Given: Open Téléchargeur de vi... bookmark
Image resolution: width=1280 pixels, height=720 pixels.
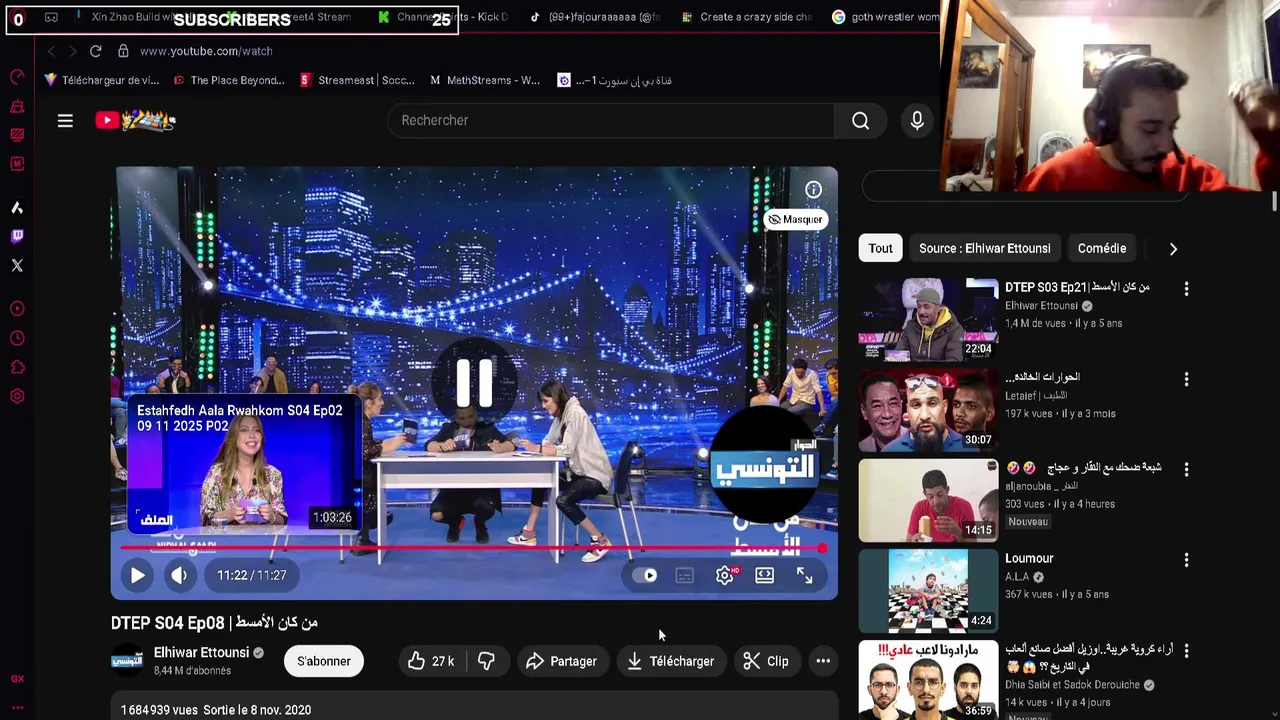Looking at the screenshot, I should pyautogui.click(x=102, y=80).
